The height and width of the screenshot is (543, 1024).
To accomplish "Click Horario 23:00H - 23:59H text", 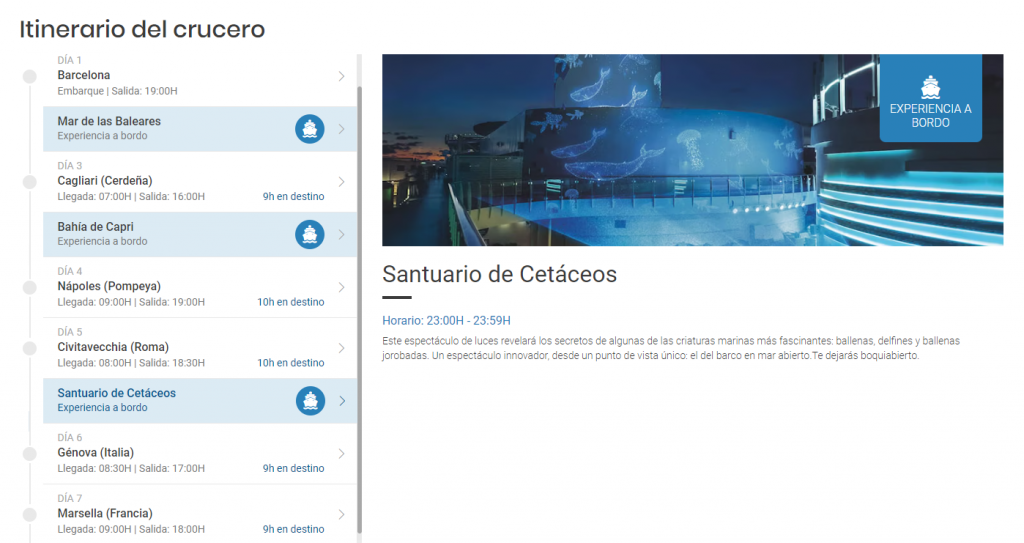I will pos(446,321).
